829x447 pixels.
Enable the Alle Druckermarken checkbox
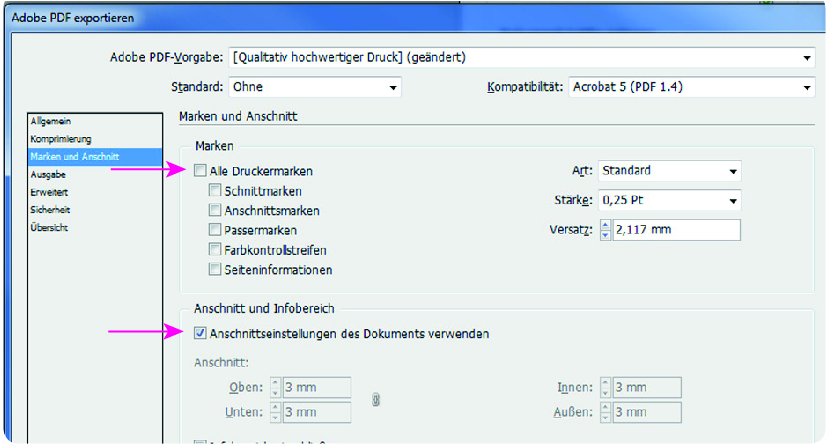click(201, 172)
